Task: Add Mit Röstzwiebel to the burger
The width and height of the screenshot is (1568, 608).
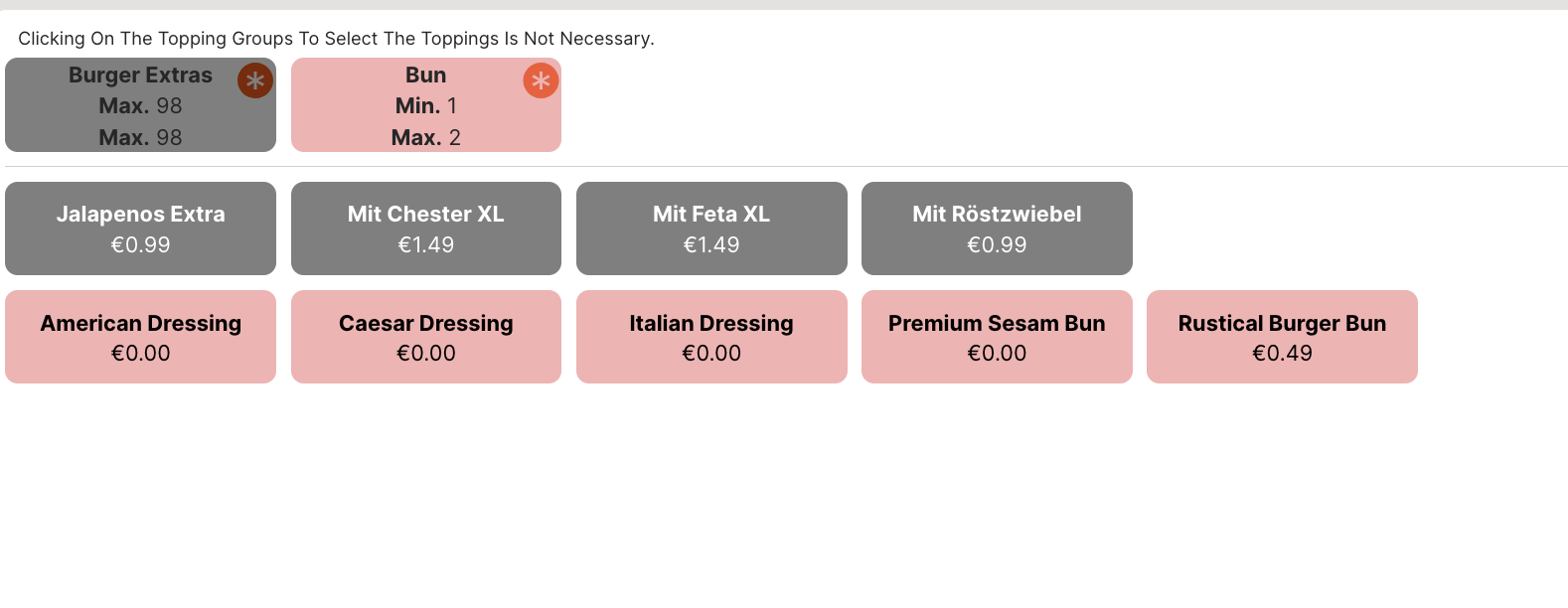Action: 997,228
